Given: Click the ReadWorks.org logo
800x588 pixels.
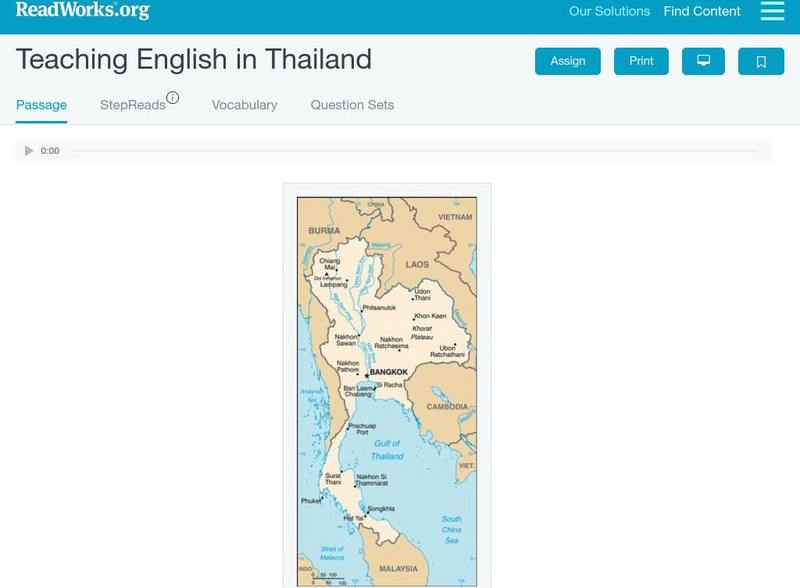Looking at the screenshot, I should click(82, 11).
